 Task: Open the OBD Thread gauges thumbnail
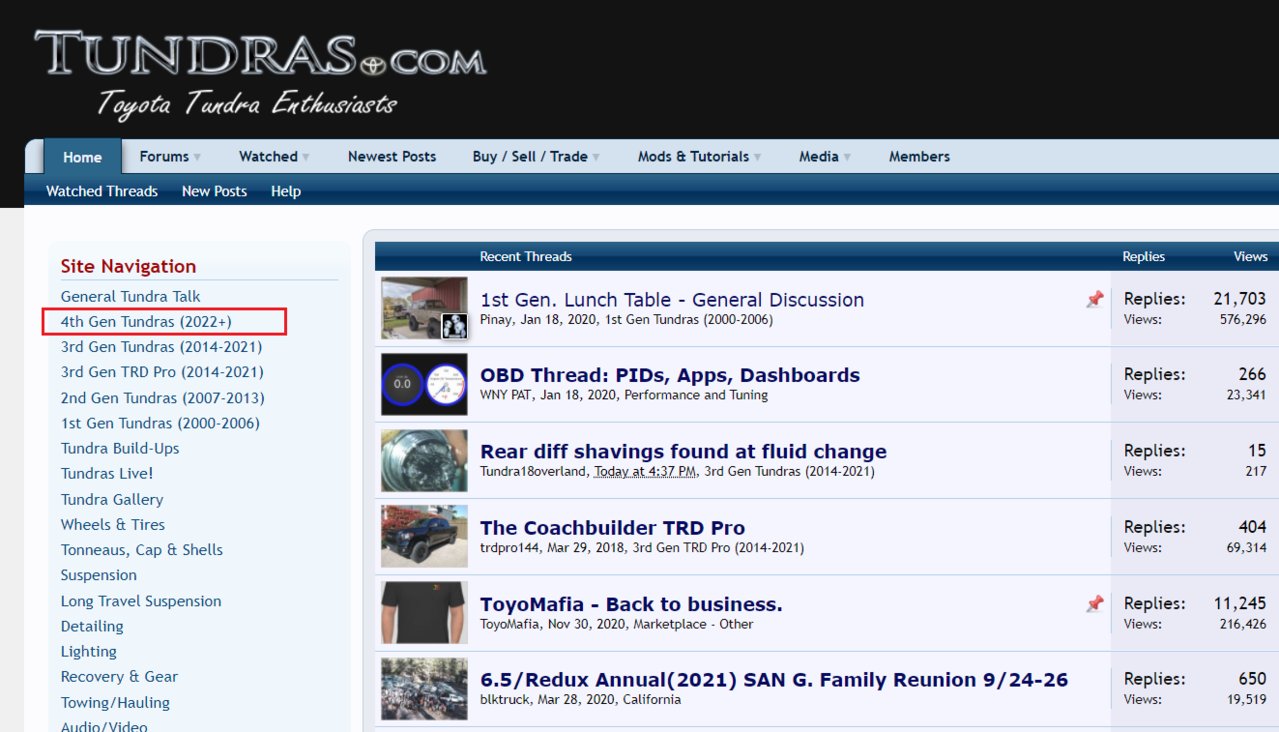coord(424,384)
